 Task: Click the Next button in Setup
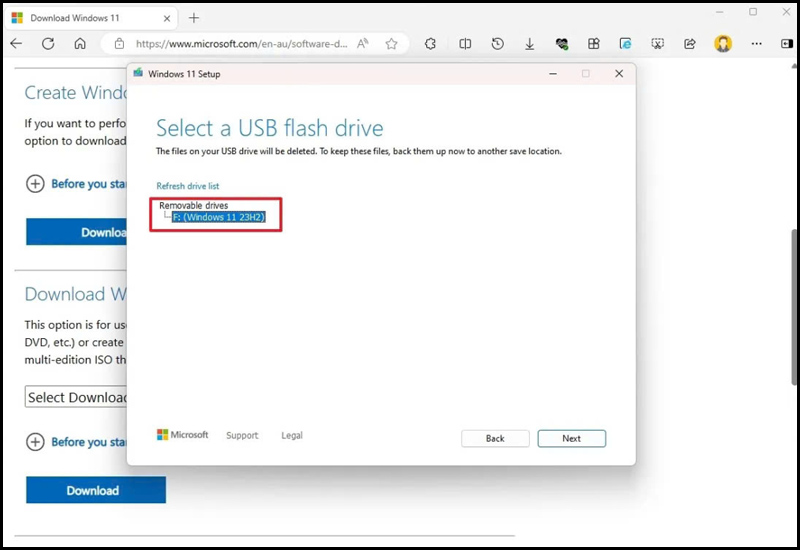(571, 438)
